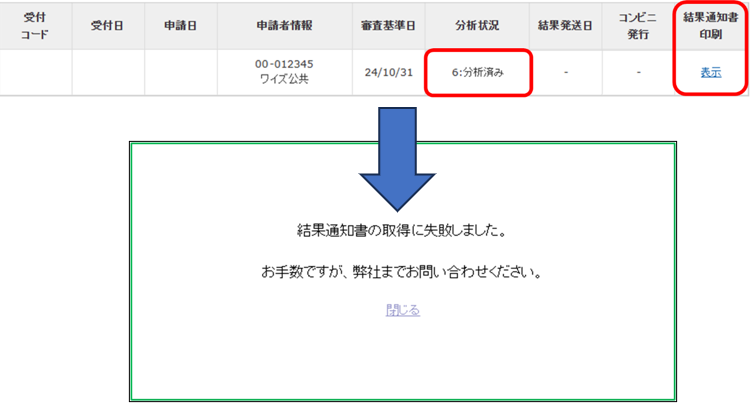Select applicant number 00-012345
750x403 pixels.
(284, 64)
